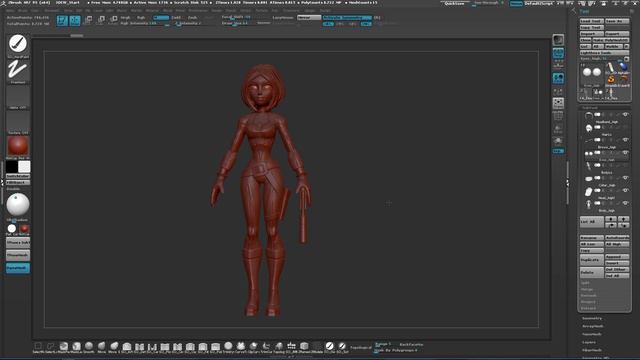The image size is (640, 360).
Task: Select the SelectLasso brush in bottom bar
Action: 51,347
